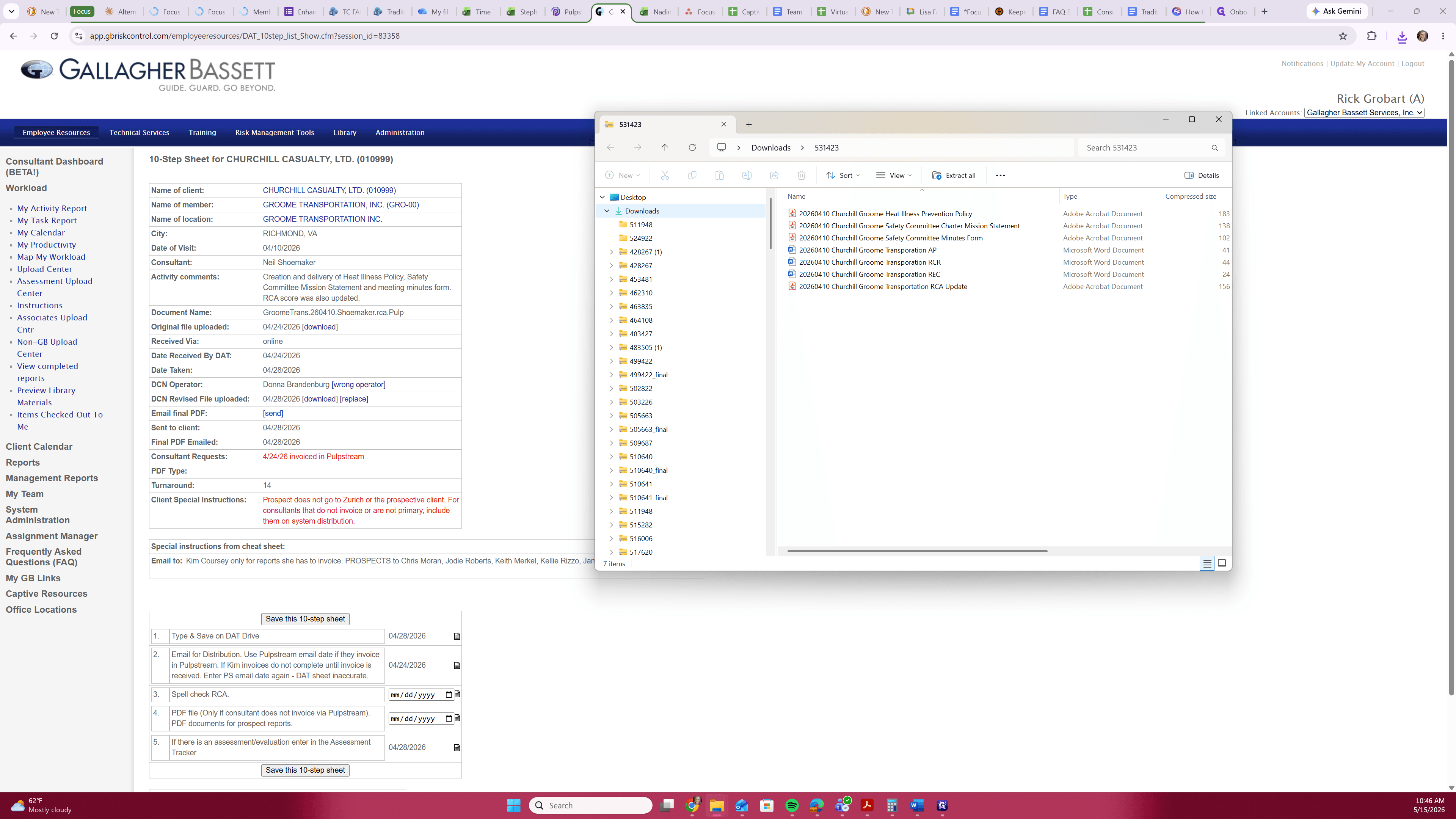Click the wrong operator link

(x=358, y=384)
